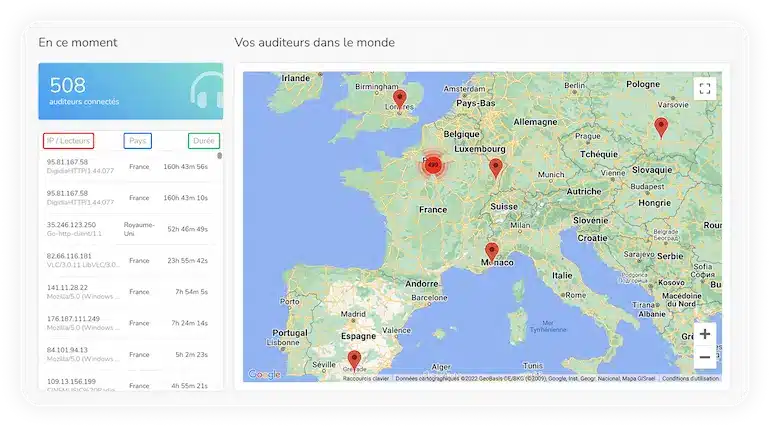Image resolution: width=770 pixels, height=427 pixels.
Task: Click the Grenade map pin in Spain
Action: pyautogui.click(x=354, y=361)
